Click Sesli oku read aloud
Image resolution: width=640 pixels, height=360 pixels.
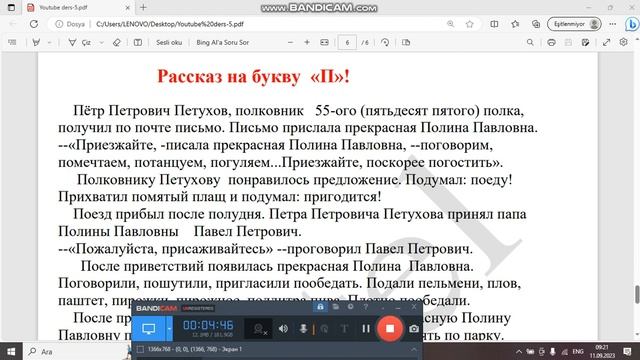(x=169, y=42)
